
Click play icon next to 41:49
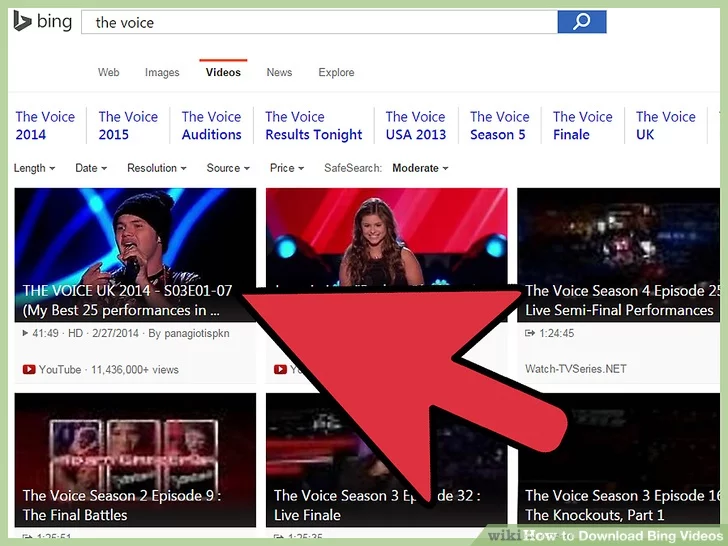pos(25,333)
